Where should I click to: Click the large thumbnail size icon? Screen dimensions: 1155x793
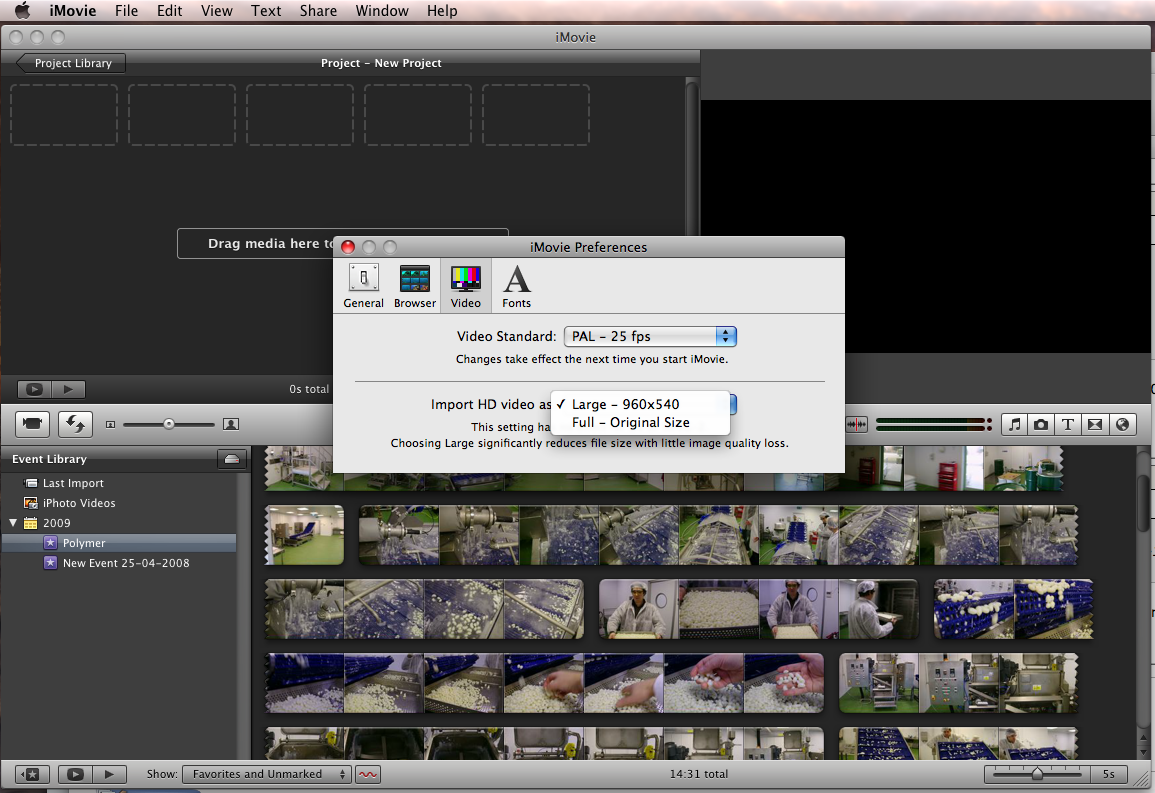[231, 424]
